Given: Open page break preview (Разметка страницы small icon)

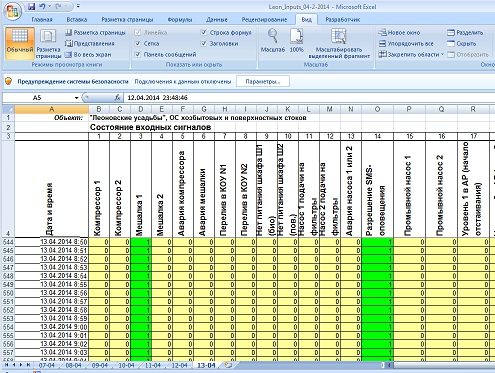Looking at the screenshot, I should pos(95,33).
